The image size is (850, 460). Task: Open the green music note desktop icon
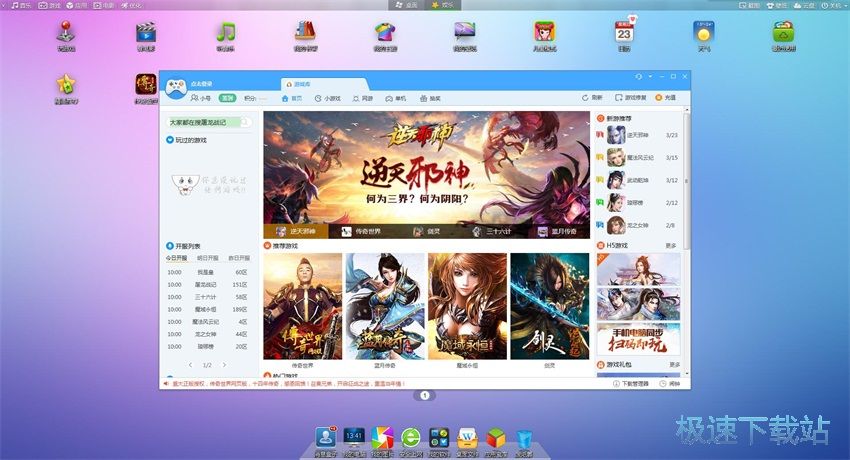click(x=226, y=33)
